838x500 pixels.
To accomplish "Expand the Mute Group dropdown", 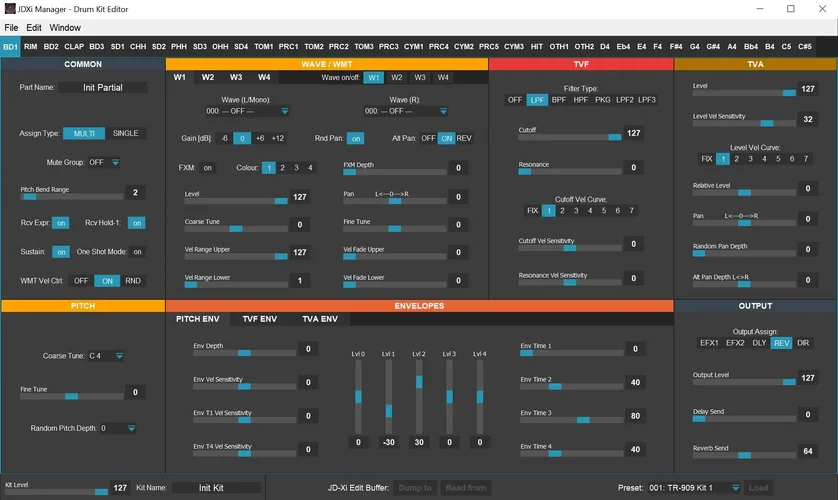I will coord(105,162).
